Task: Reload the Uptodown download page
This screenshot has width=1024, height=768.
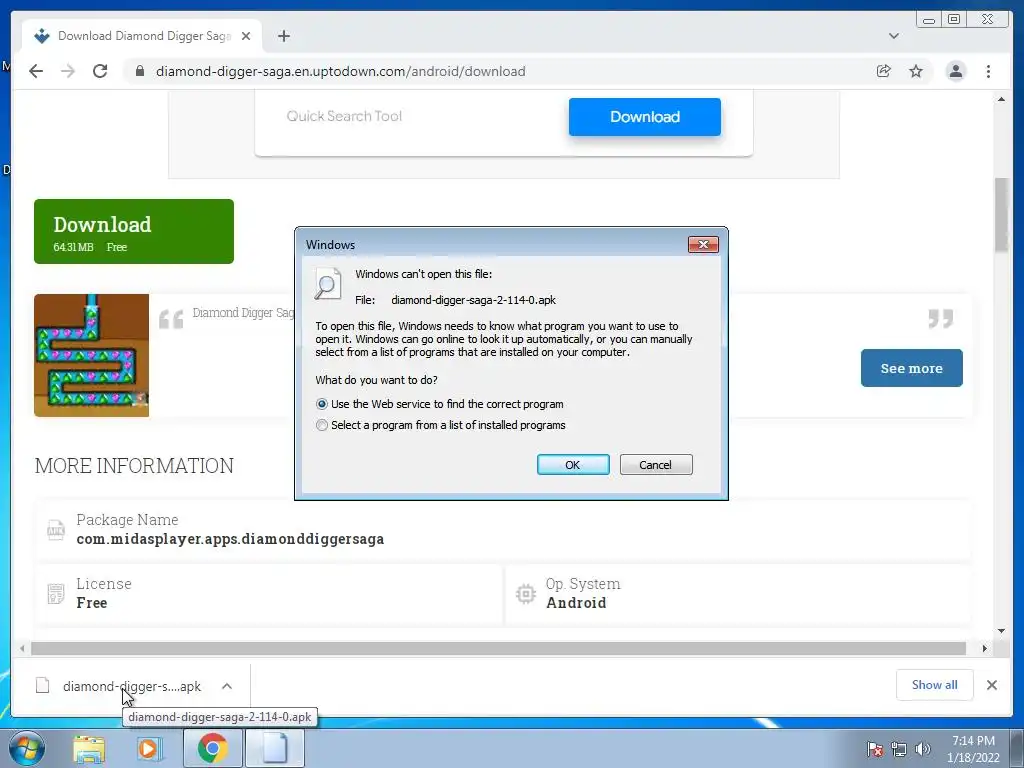Action: pyautogui.click(x=100, y=71)
